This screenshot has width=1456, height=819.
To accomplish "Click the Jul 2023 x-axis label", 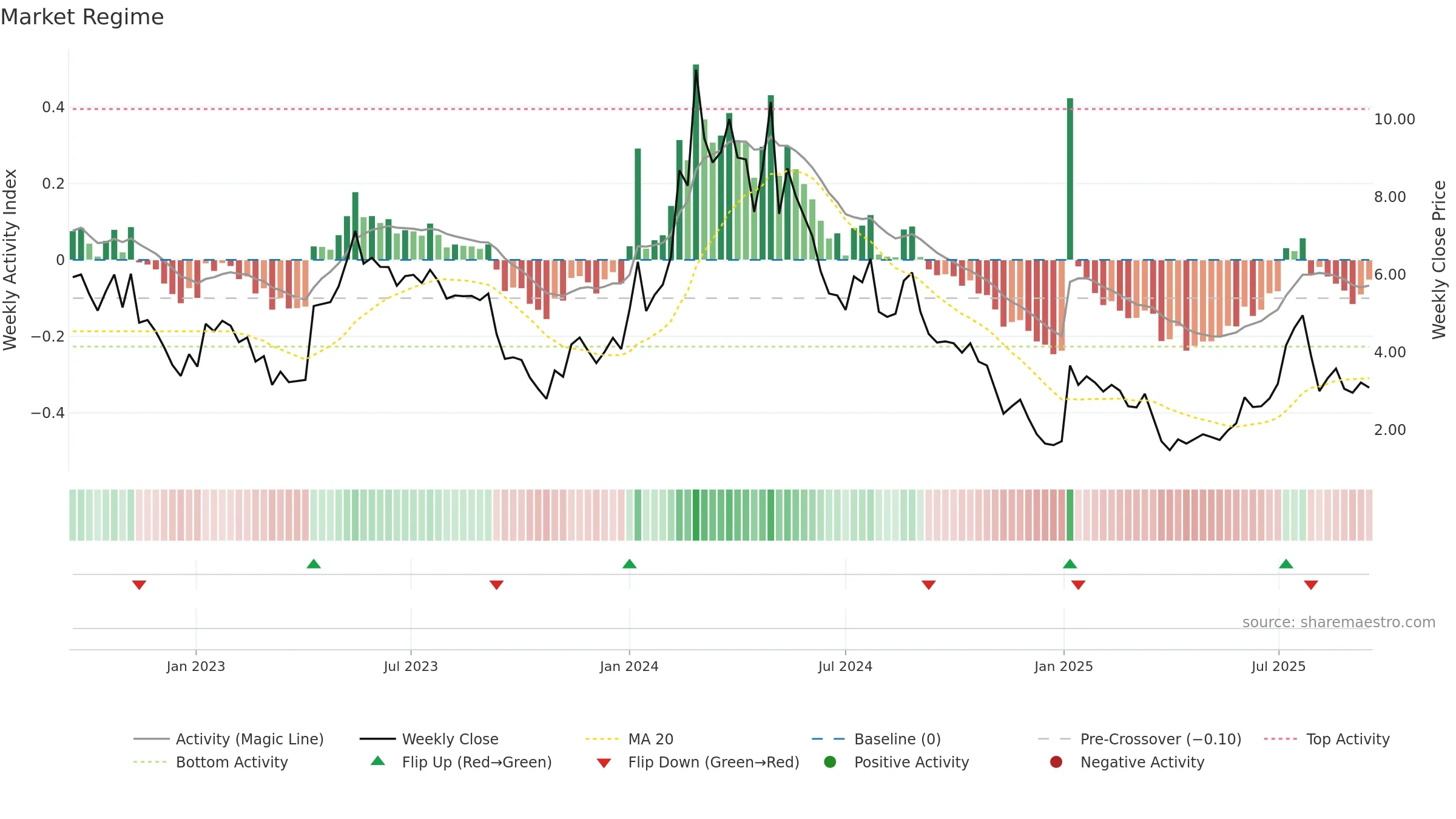I will click(411, 666).
